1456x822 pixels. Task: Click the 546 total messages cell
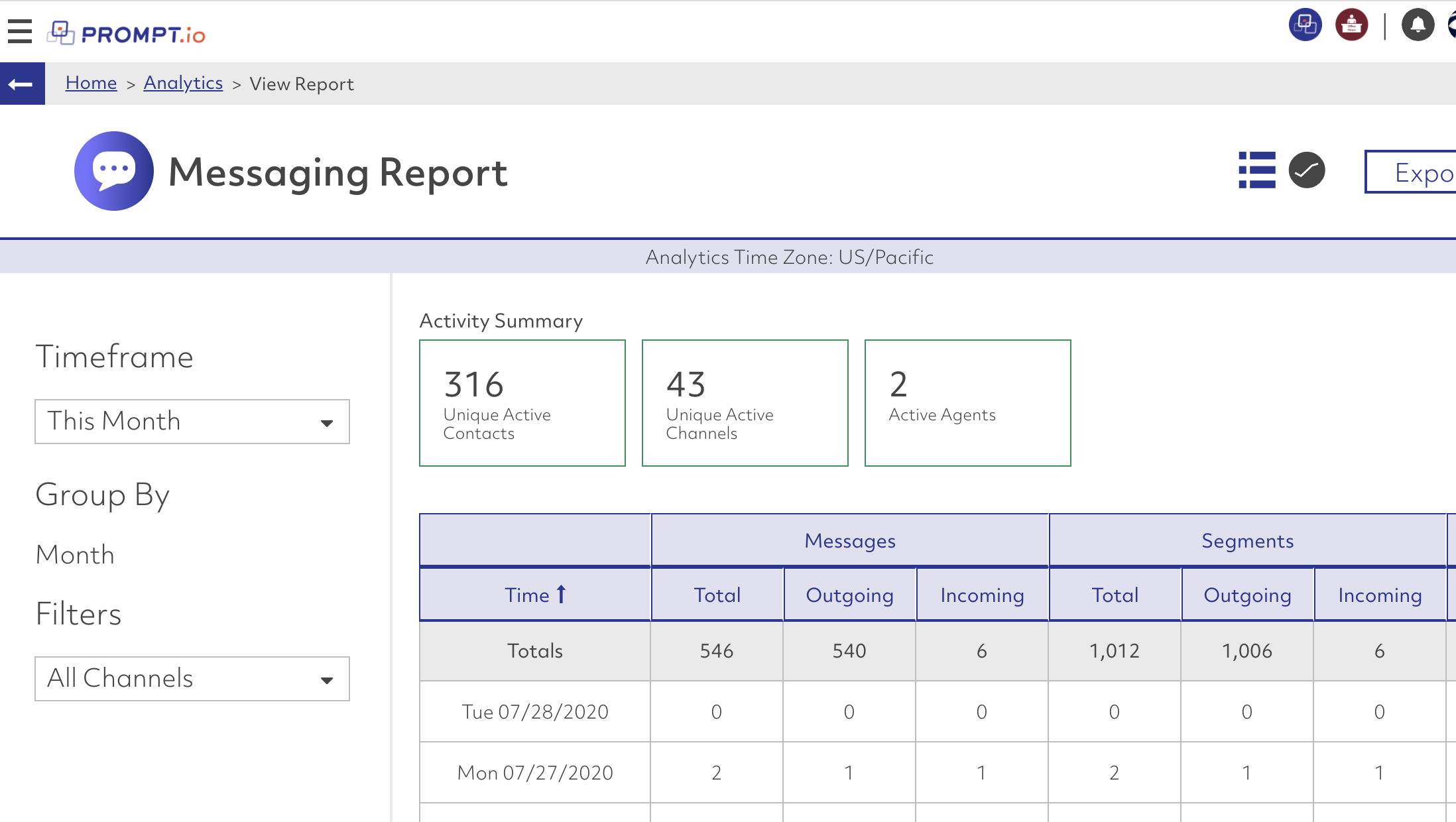coord(717,651)
